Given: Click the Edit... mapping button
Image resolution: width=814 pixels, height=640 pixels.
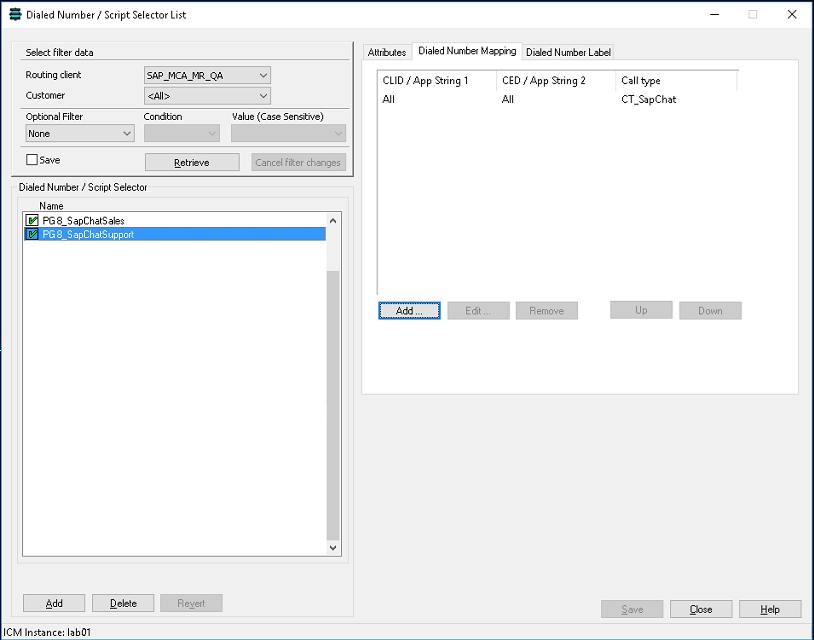Looking at the screenshot, I should pyautogui.click(x=478, y=310).
